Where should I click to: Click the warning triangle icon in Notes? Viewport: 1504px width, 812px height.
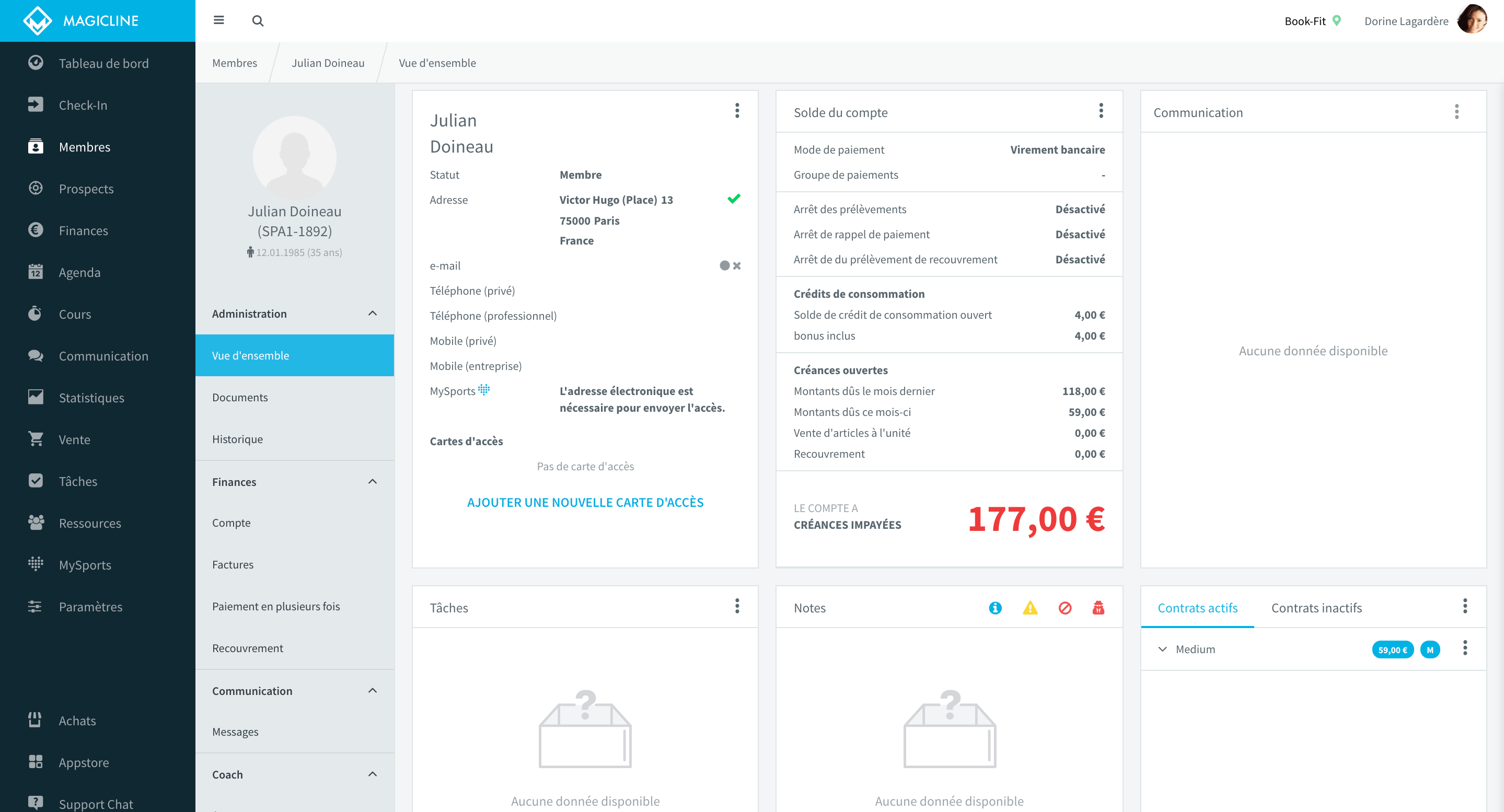1029,607
